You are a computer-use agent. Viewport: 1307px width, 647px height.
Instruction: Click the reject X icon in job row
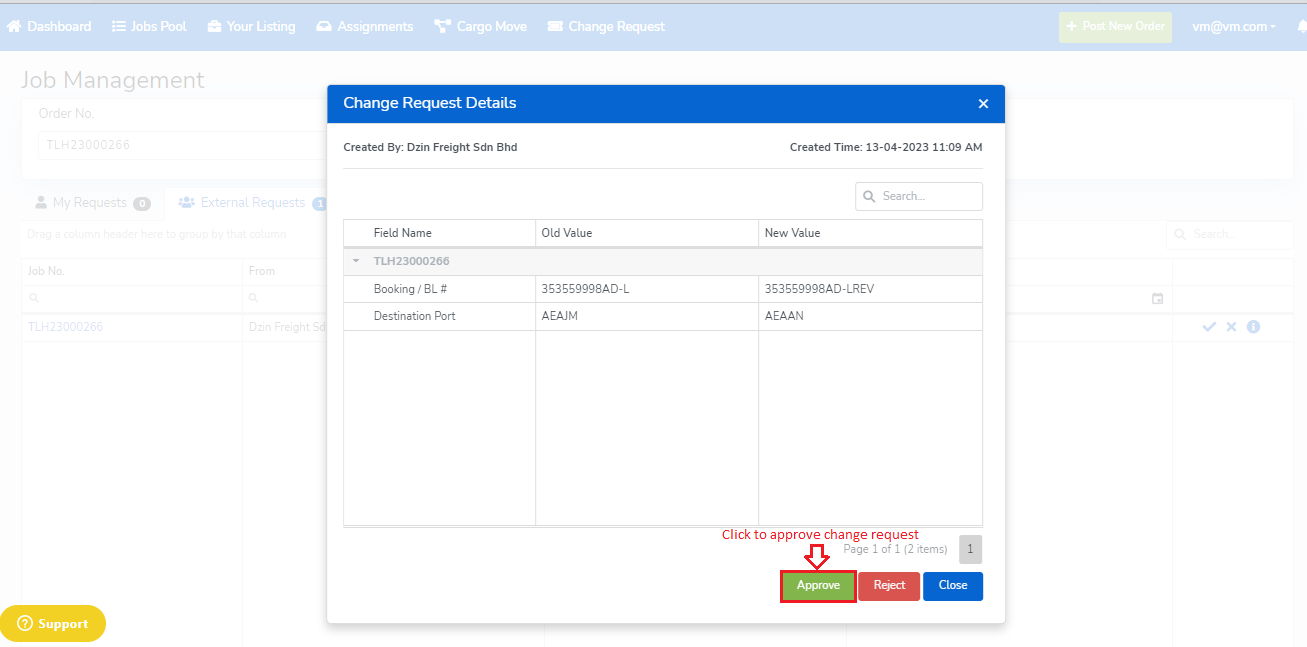[1231, 327]
